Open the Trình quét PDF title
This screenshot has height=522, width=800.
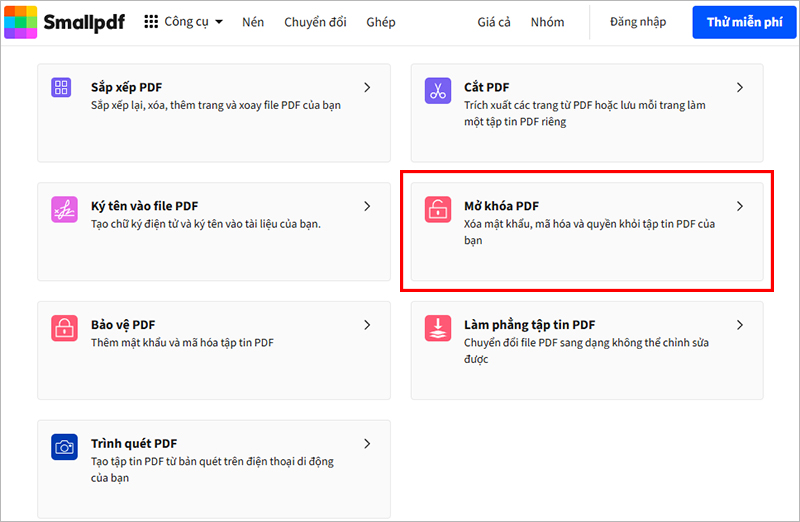pos(134,444)
